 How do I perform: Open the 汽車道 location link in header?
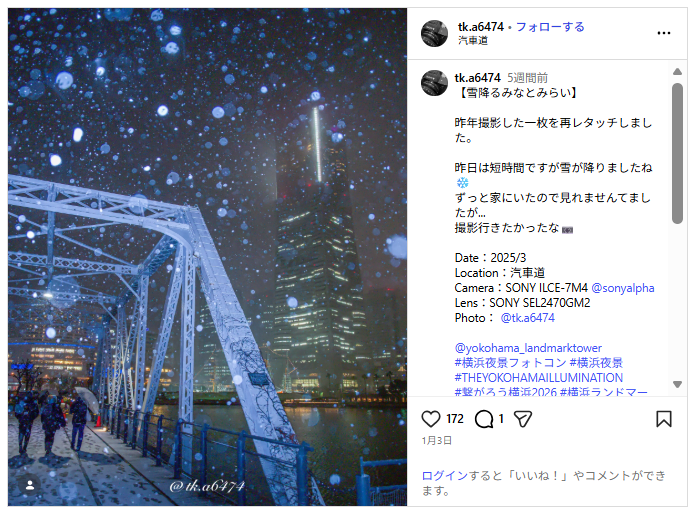473,40
